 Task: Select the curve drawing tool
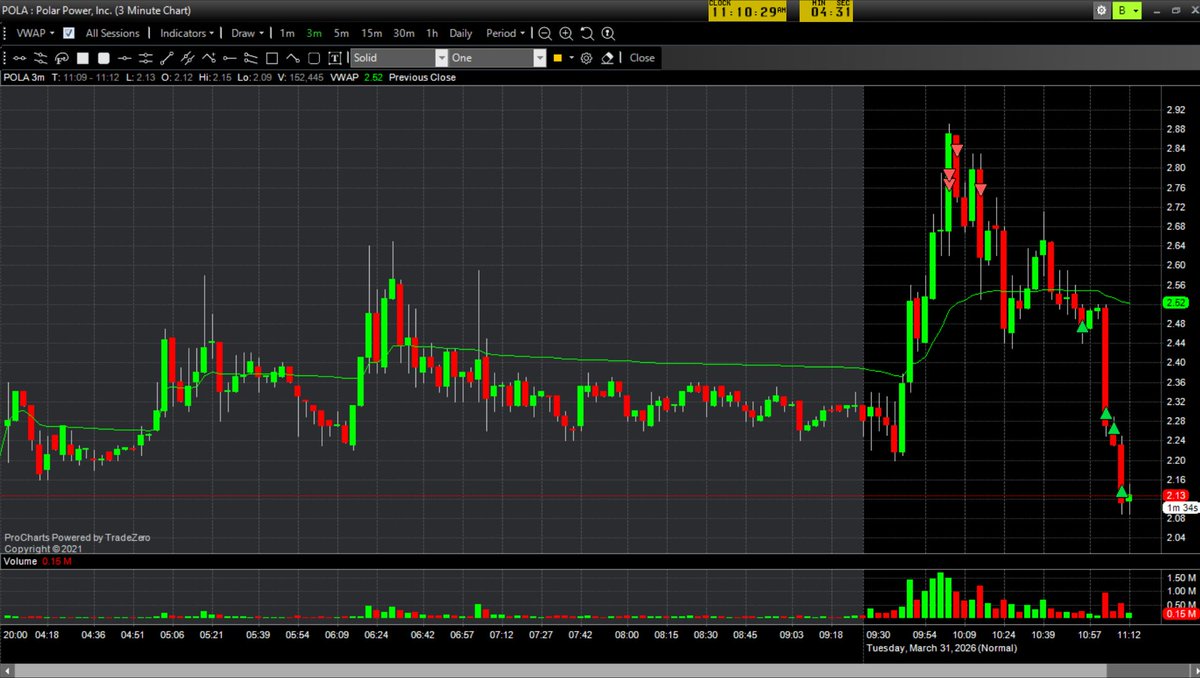(x=292, y=58)
